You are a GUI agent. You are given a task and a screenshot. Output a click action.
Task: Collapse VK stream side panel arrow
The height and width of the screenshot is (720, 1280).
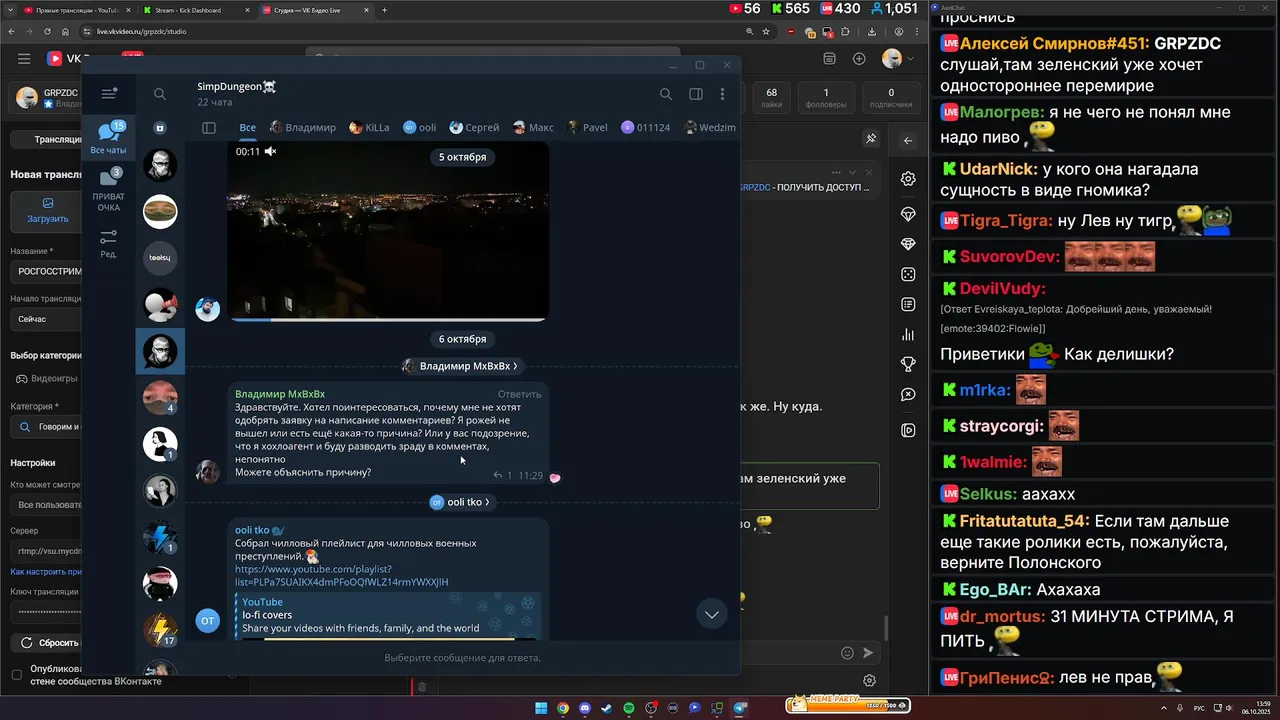(x=908, y=140)
